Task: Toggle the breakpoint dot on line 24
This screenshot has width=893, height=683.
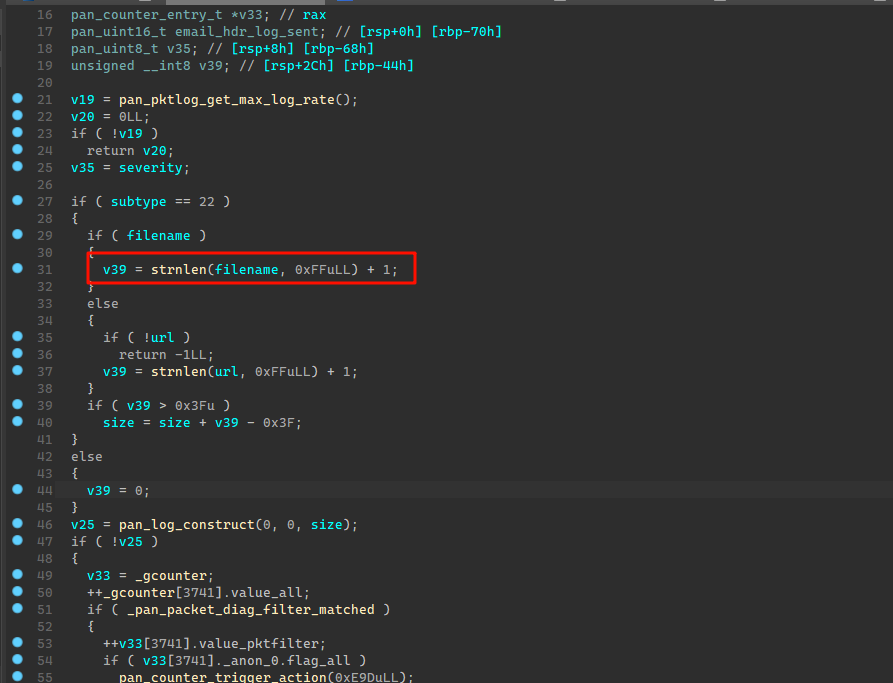Action: click(18, 149)
